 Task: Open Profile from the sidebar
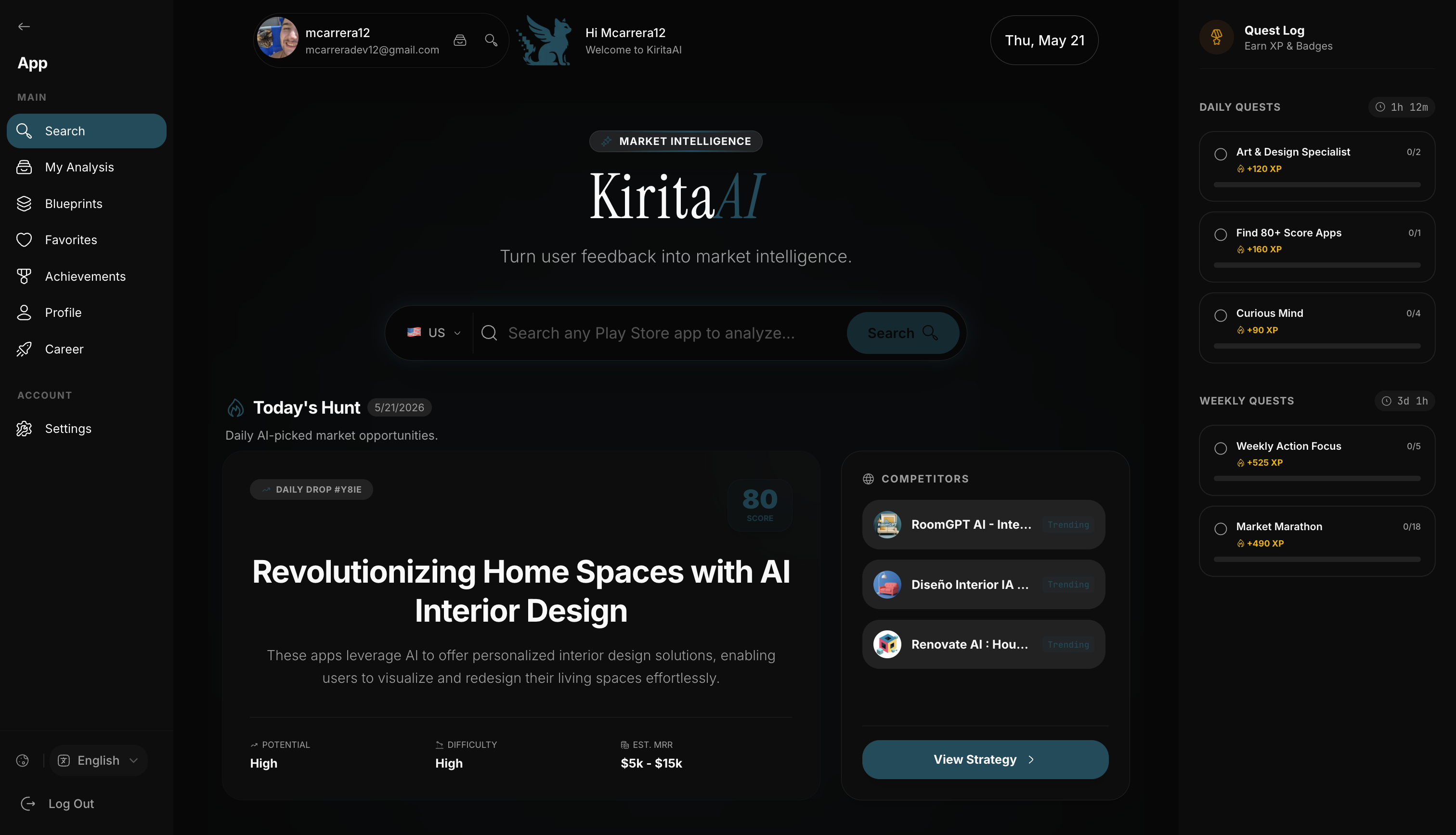87,313
